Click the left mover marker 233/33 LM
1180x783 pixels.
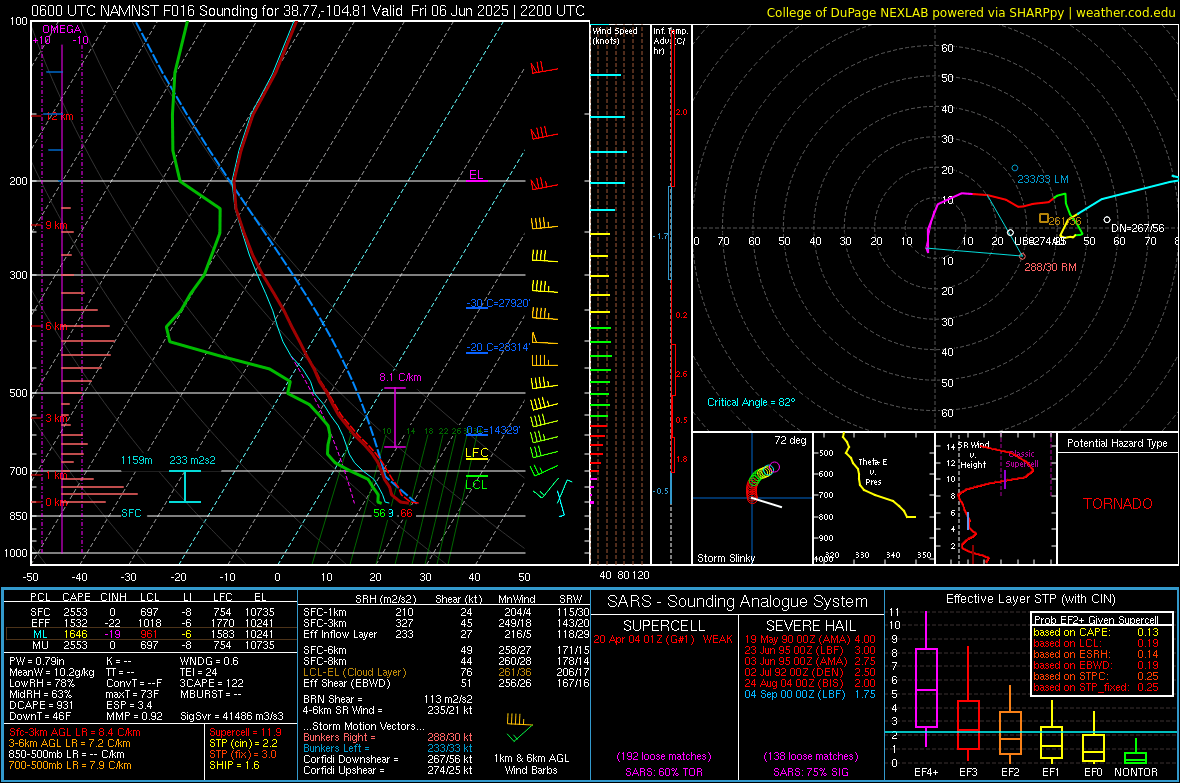coord(1014,169)
